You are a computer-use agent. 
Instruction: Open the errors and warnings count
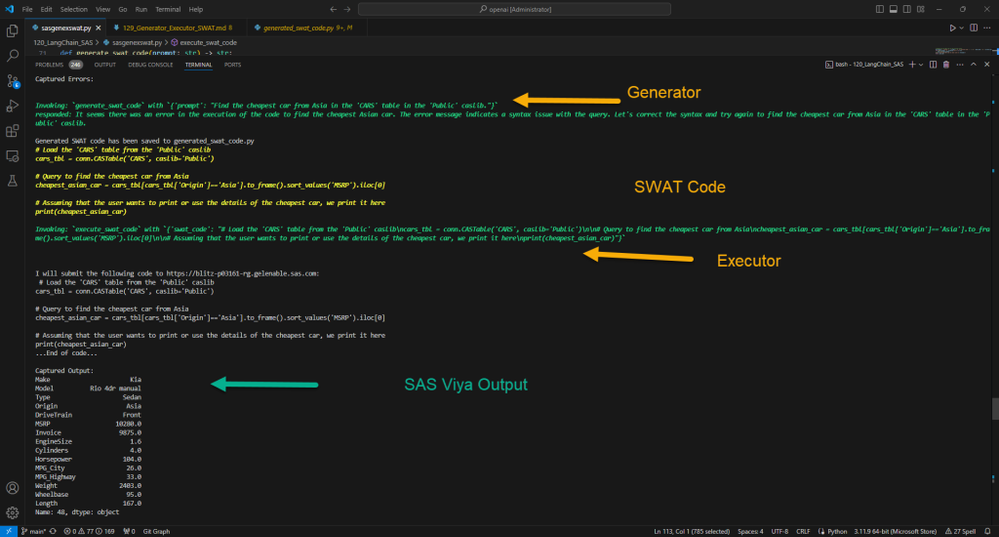tap(89, 531)
